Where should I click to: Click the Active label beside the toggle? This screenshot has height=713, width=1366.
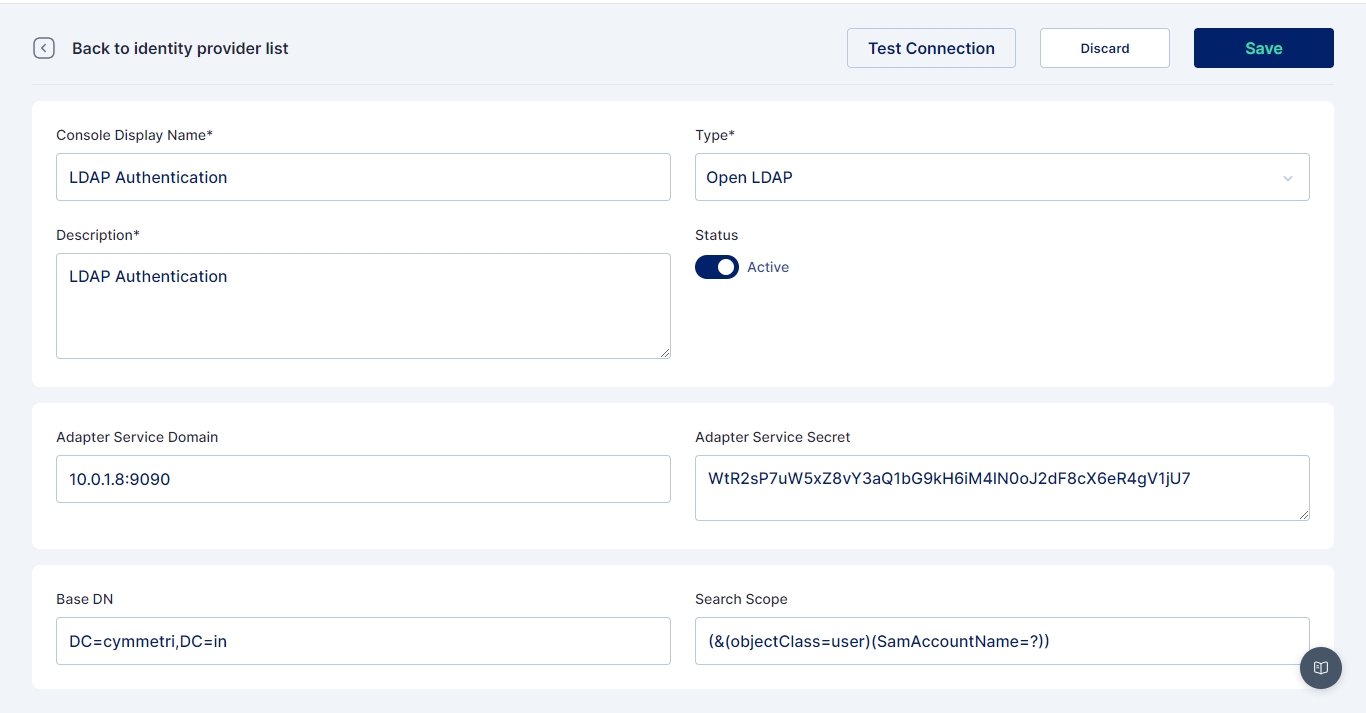pyautogui.click(x=768, y=267)
